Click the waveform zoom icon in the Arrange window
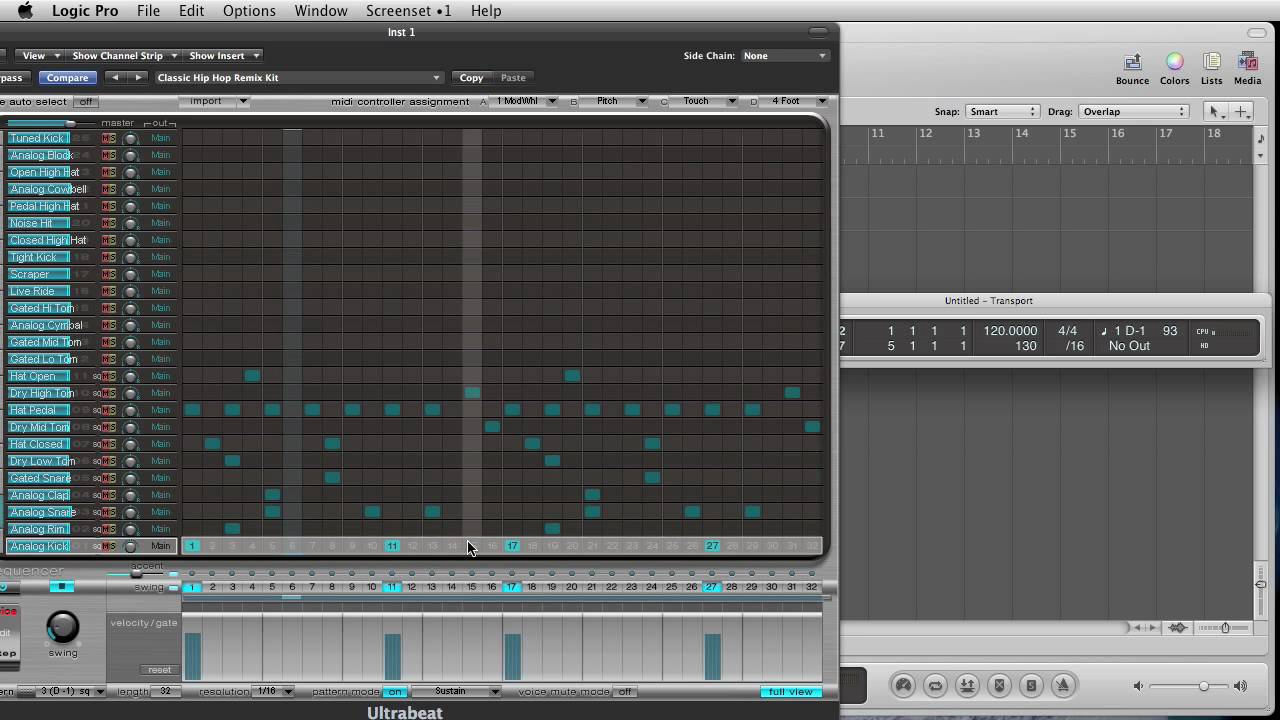Viewport: 1280px width, 720px height. pyautogui.click(x=1178, y=628)
